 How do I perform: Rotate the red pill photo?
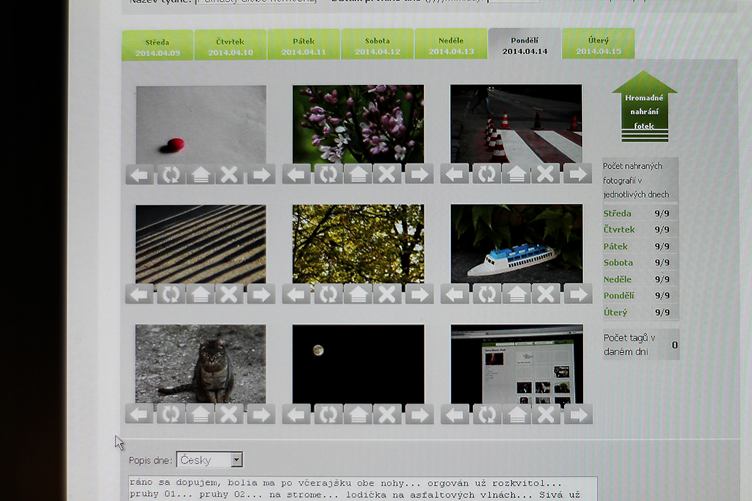point(171,175)
